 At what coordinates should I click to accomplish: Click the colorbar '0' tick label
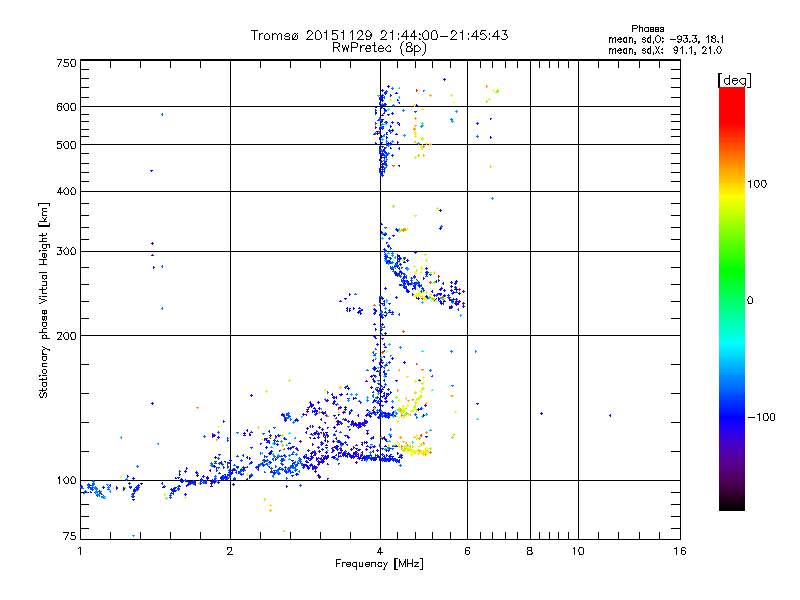coord(750,300)
